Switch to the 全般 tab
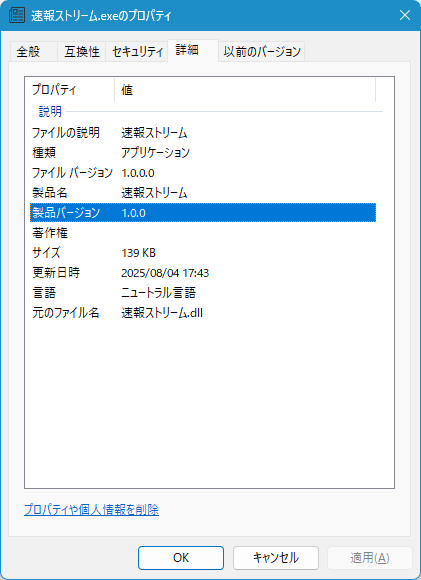This screenshot has width=421, height=580. [33, 51]
